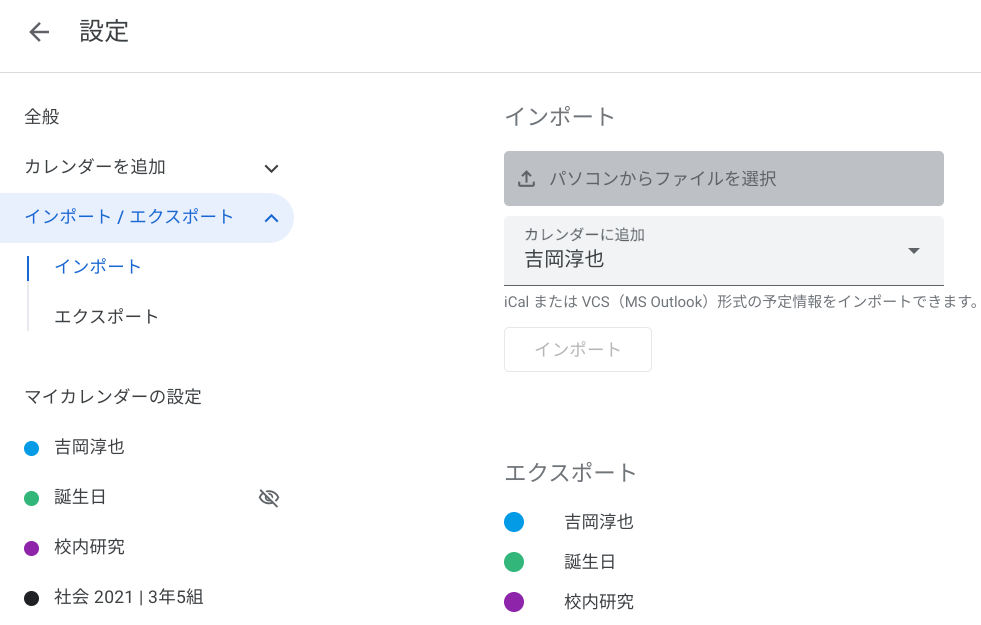Open 全般 settings section
This screenshot has height=625, width=981.
(x=42, y=117)
